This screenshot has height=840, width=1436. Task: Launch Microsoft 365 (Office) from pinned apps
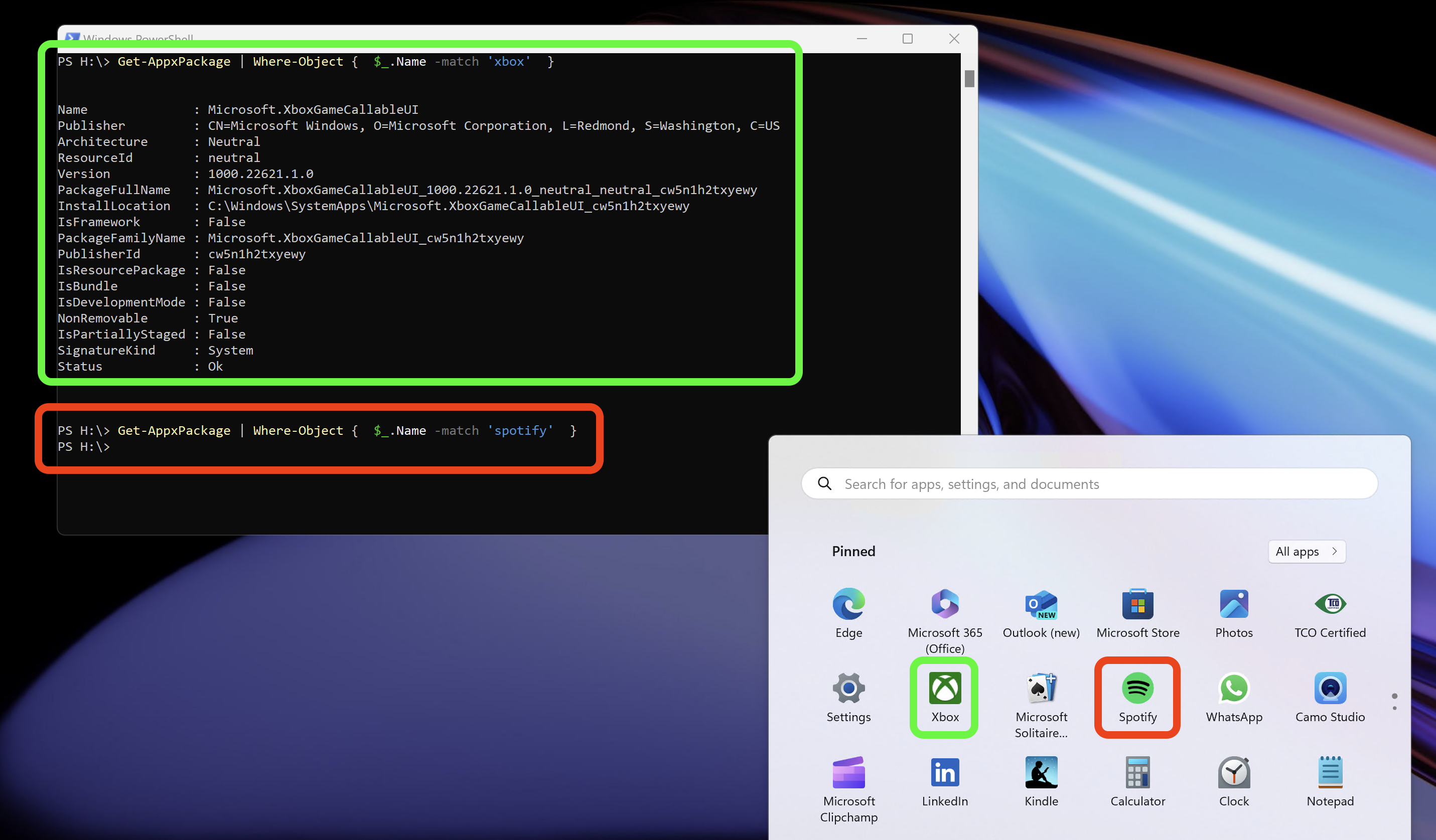945,620
